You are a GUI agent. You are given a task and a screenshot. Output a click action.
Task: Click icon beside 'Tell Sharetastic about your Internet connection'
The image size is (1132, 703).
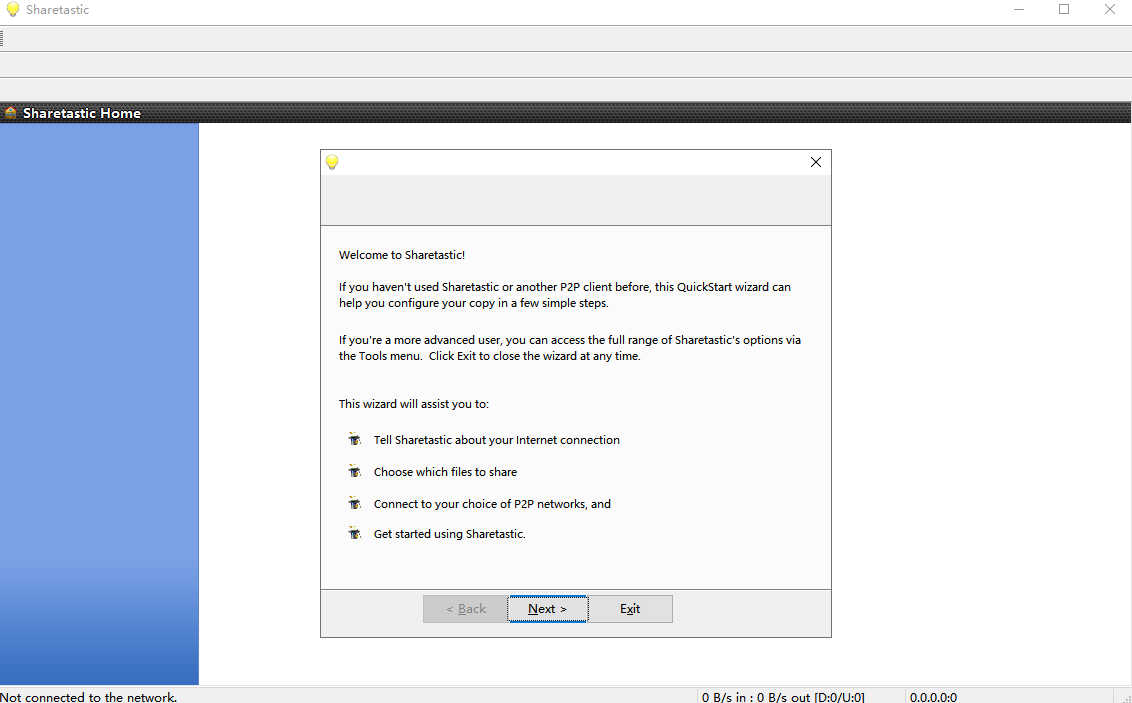click(354, 439)
